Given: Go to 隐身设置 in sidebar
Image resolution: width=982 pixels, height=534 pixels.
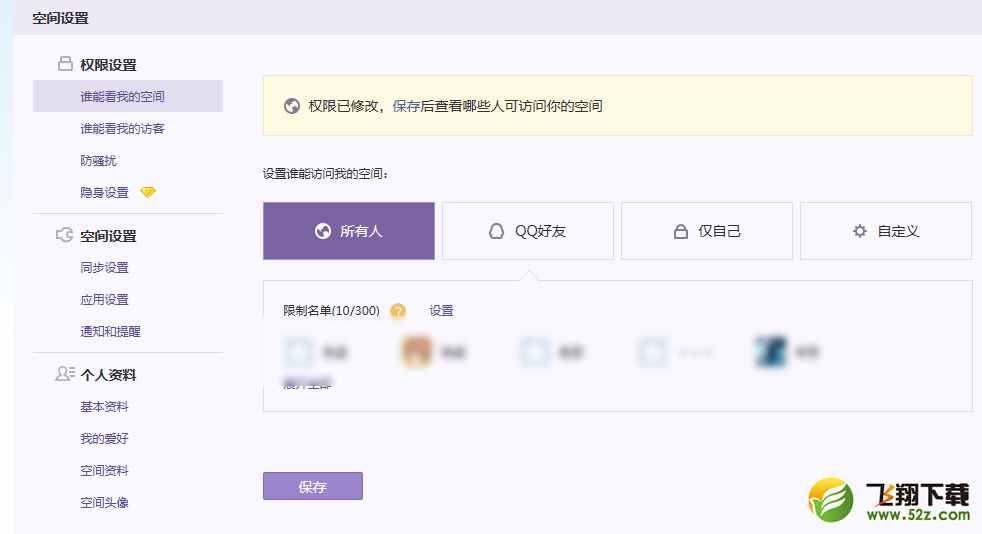Looking at the screenshot, I should pos(105,192).
